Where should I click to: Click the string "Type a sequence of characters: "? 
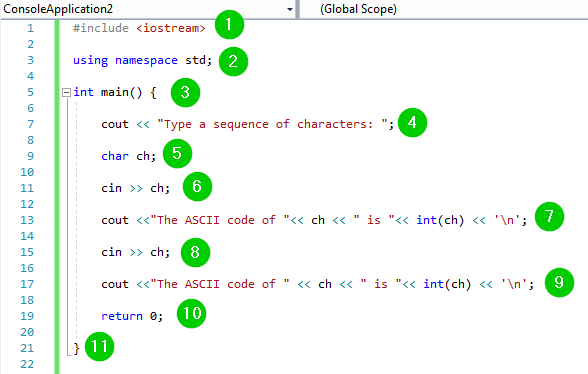272,124
